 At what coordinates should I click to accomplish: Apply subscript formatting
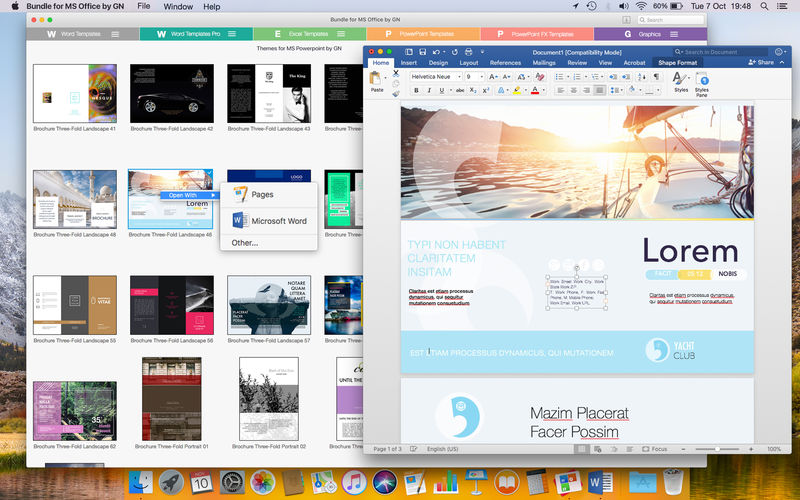(473, 90)
